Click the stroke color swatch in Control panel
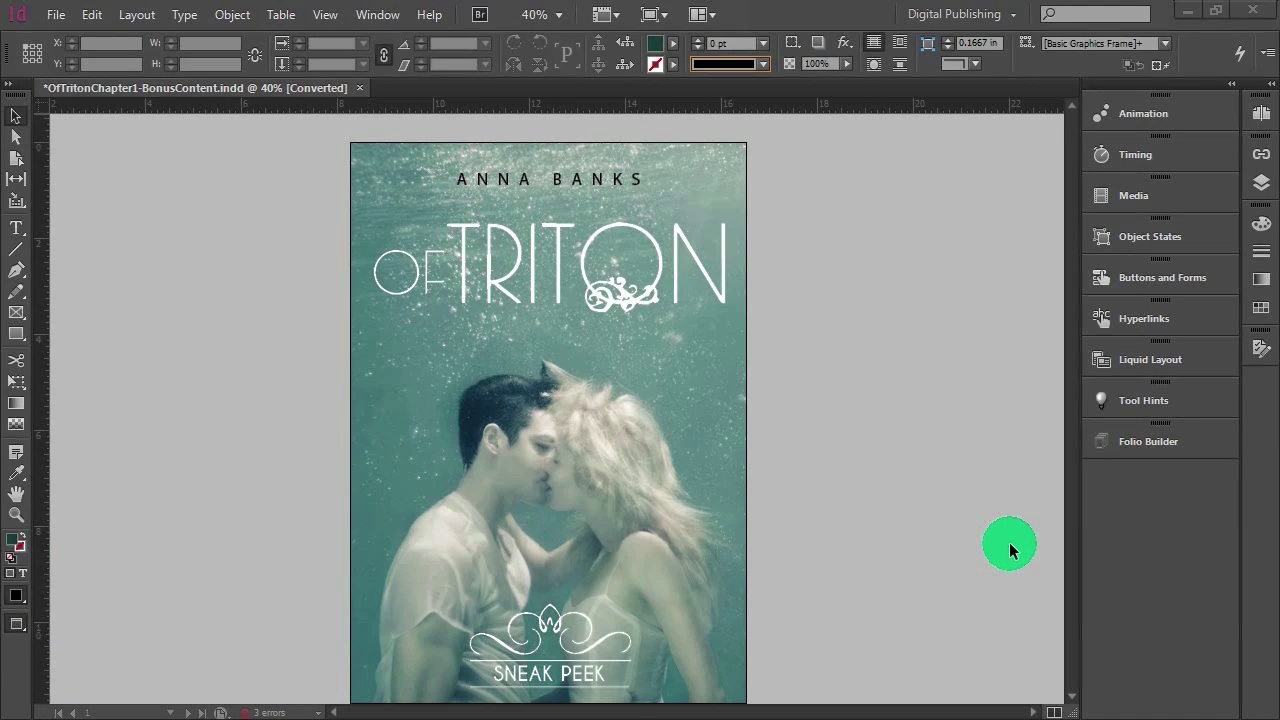Screen dimensions: 1280x720 [655, 64]
